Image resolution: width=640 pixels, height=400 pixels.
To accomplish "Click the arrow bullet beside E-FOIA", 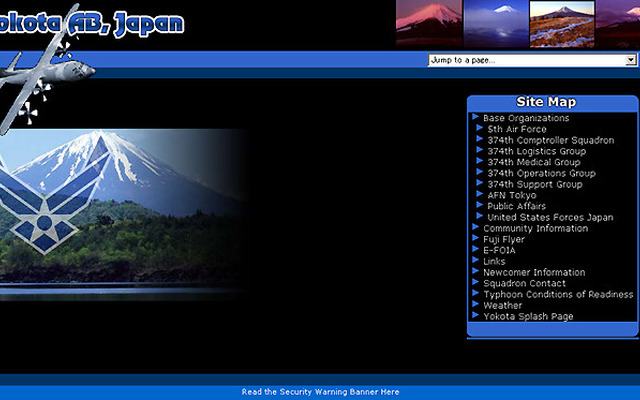I will tap(476, 249).
